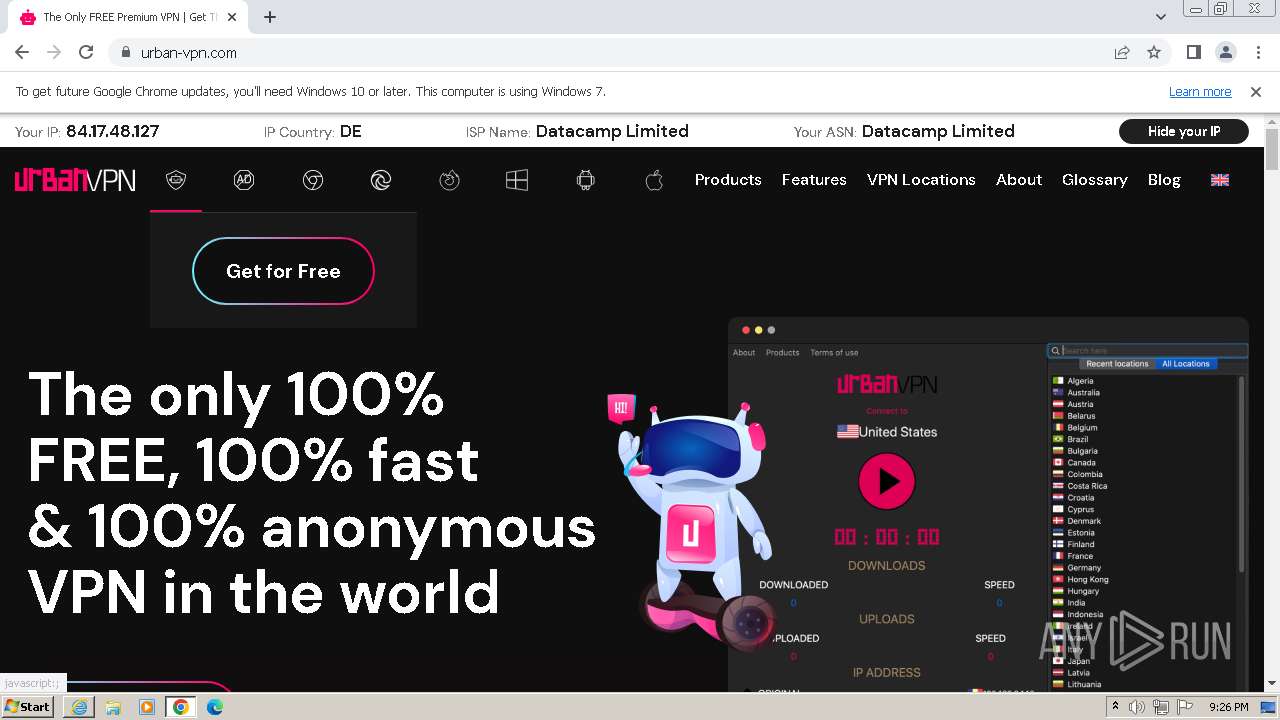Click Australia in the location list
Viewport: 1280px width, 720px height.
(1083, 393)
